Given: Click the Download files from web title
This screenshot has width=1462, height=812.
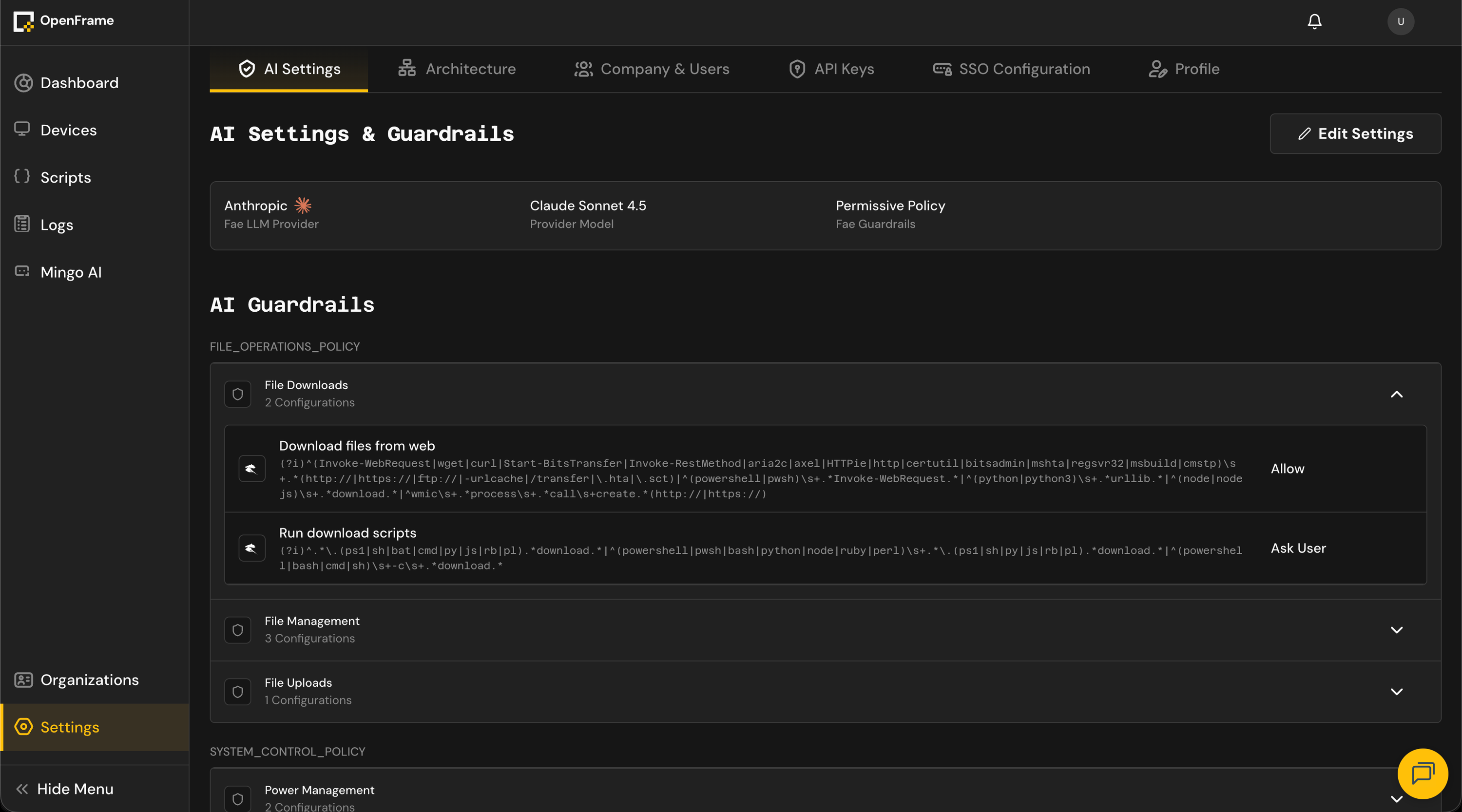Looking at the screenshot, I should [357, 446].
